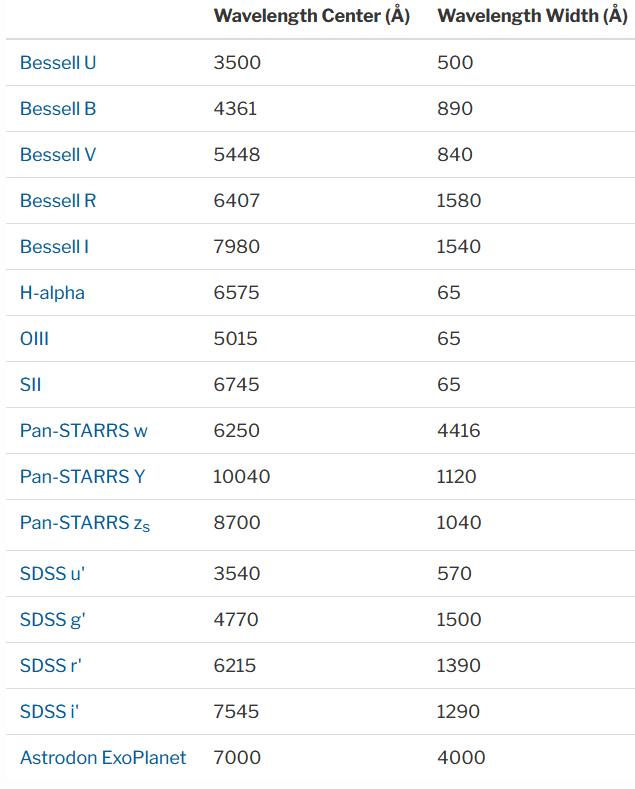Select the Bessell R link
The height and width of the screenshot is (789, 635).
click(58, 201)
